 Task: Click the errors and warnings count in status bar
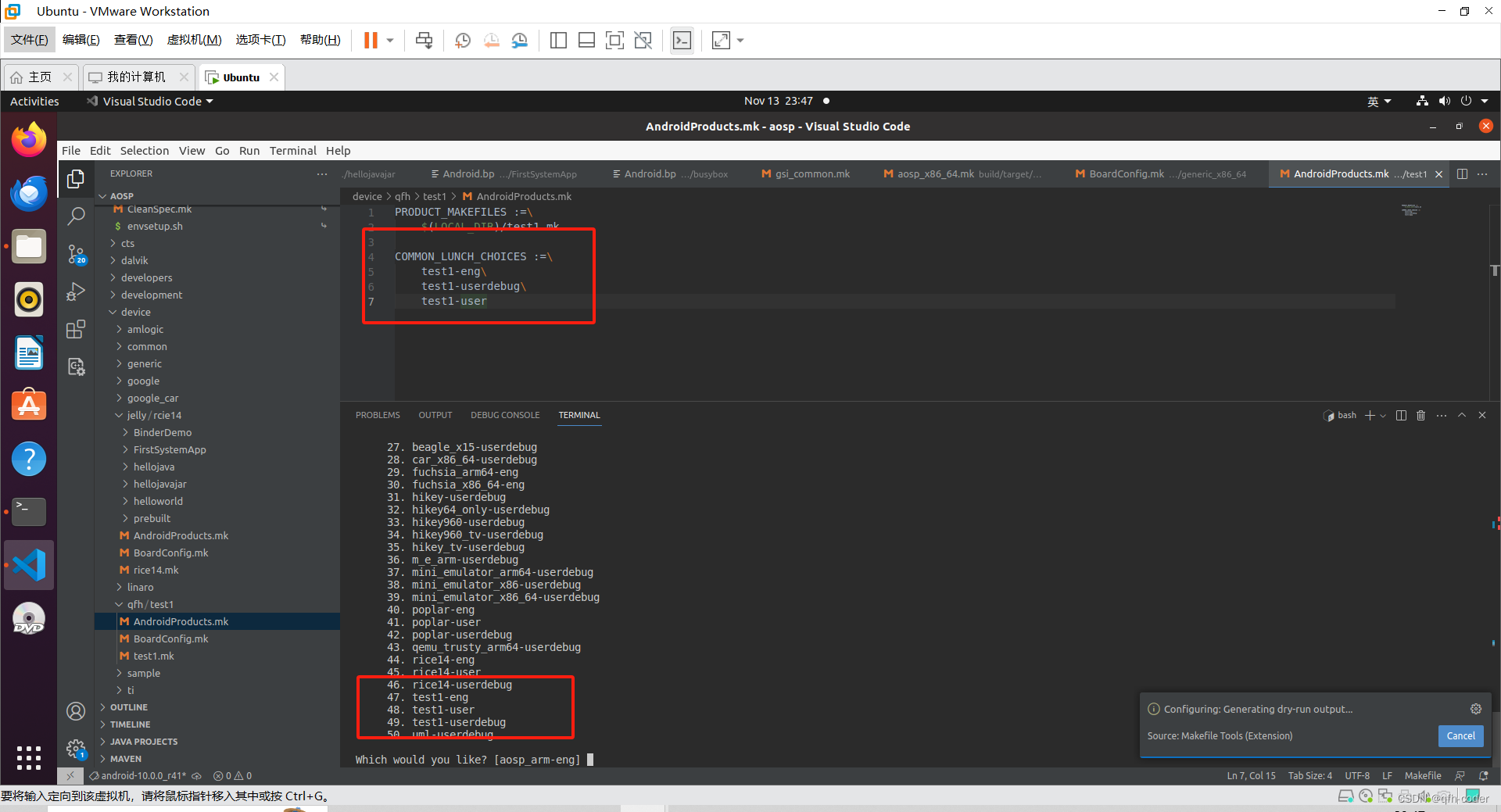[233, 776]
